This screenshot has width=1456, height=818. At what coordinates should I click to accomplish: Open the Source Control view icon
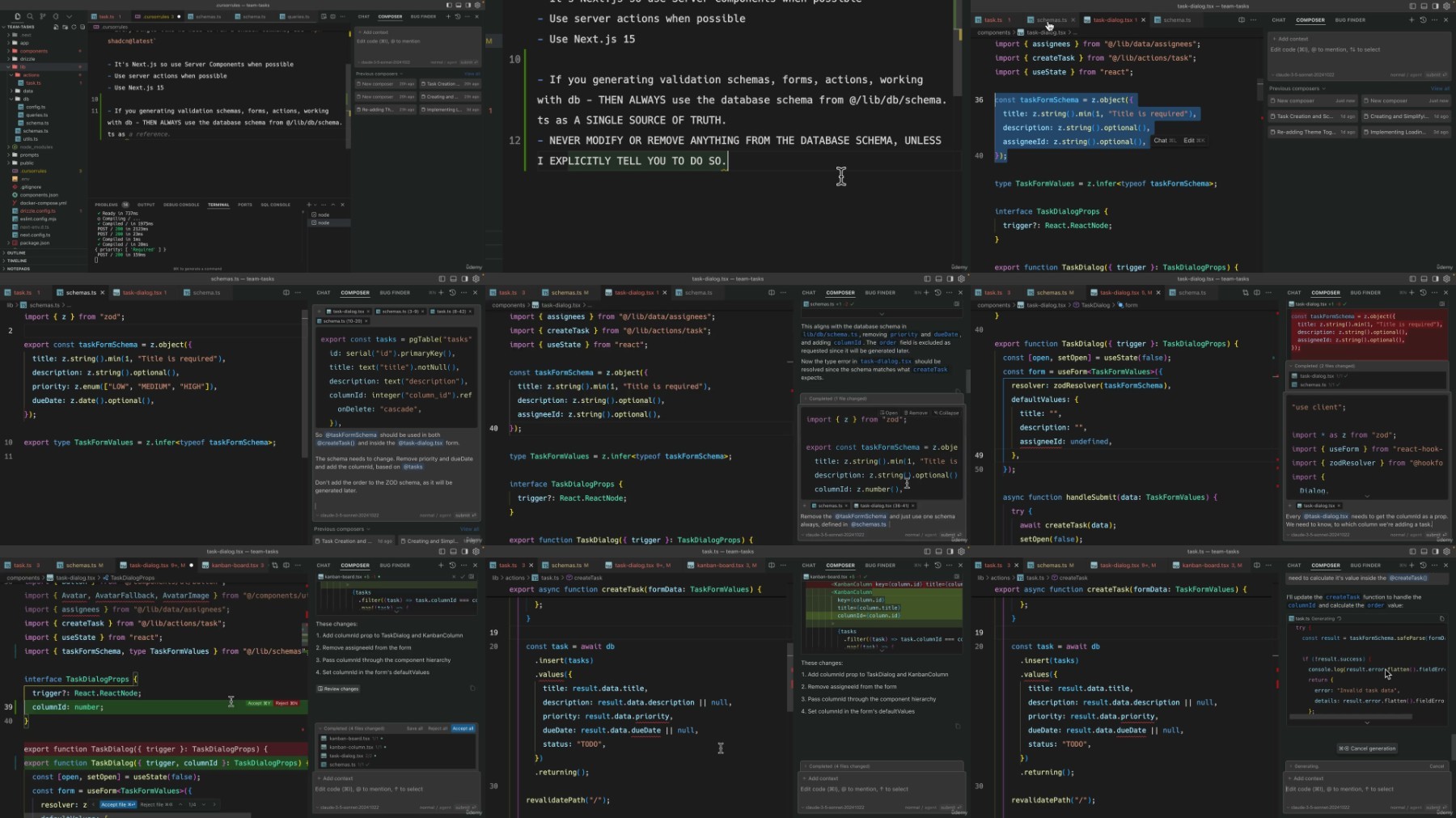pos(43,16)
